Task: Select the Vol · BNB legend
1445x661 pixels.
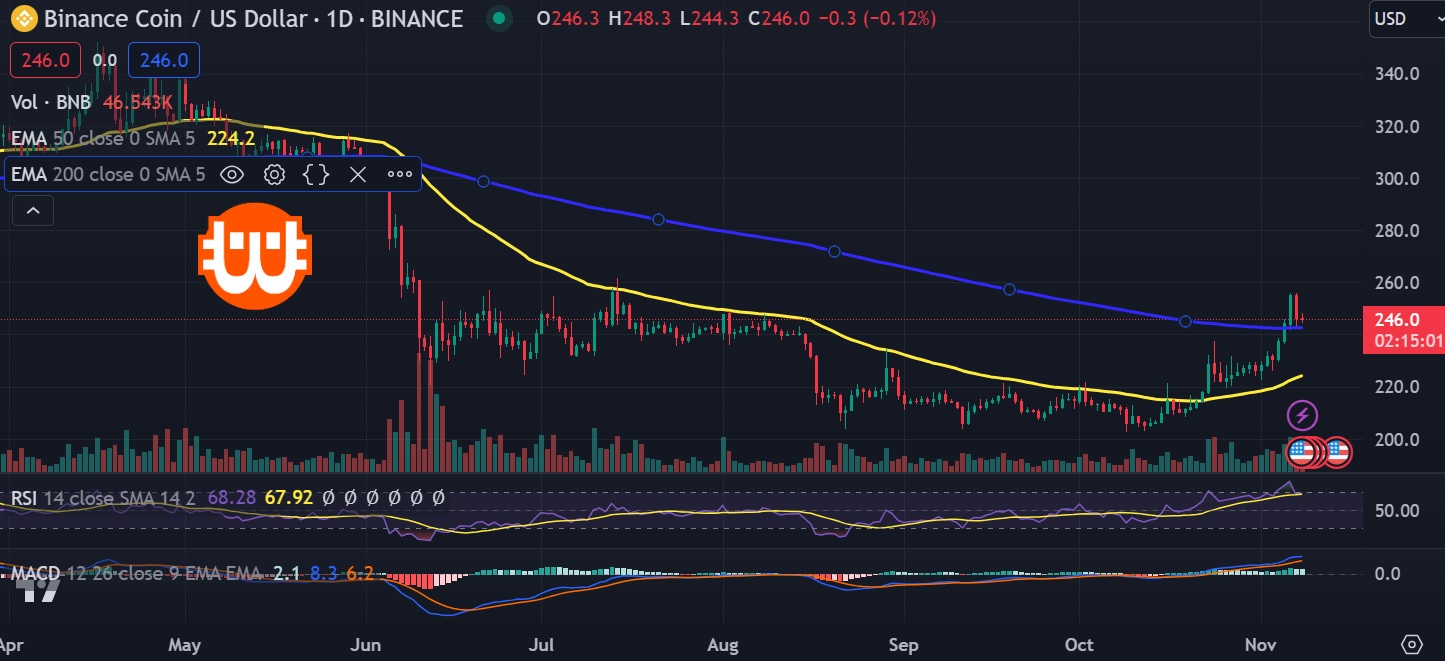Action: 51,102
